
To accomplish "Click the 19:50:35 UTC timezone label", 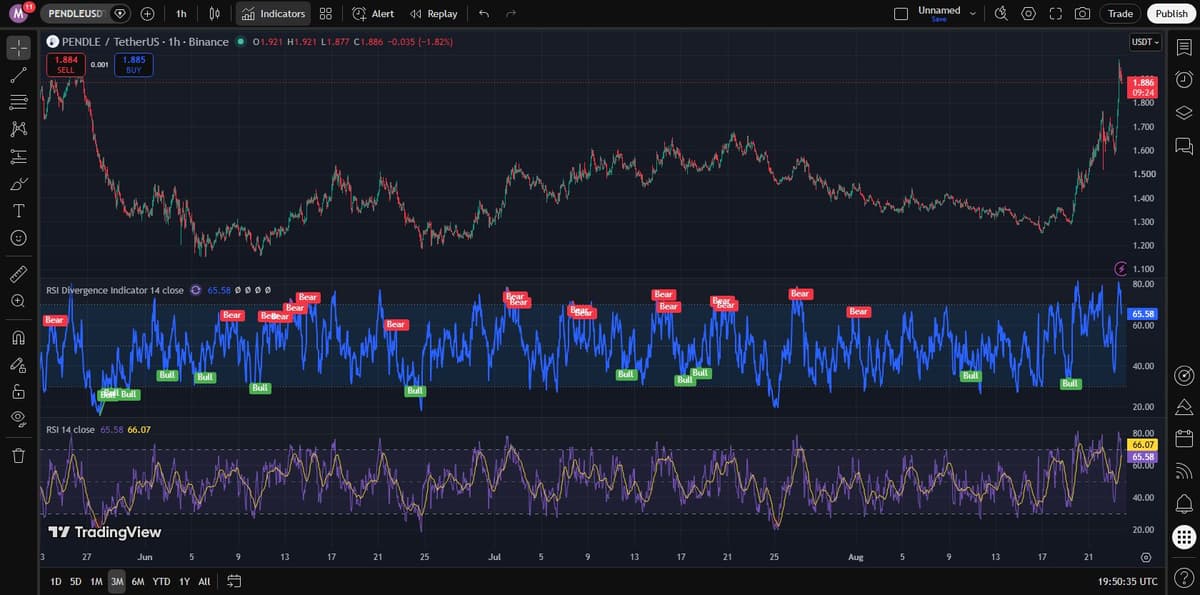I will [x=1127, y=581].
